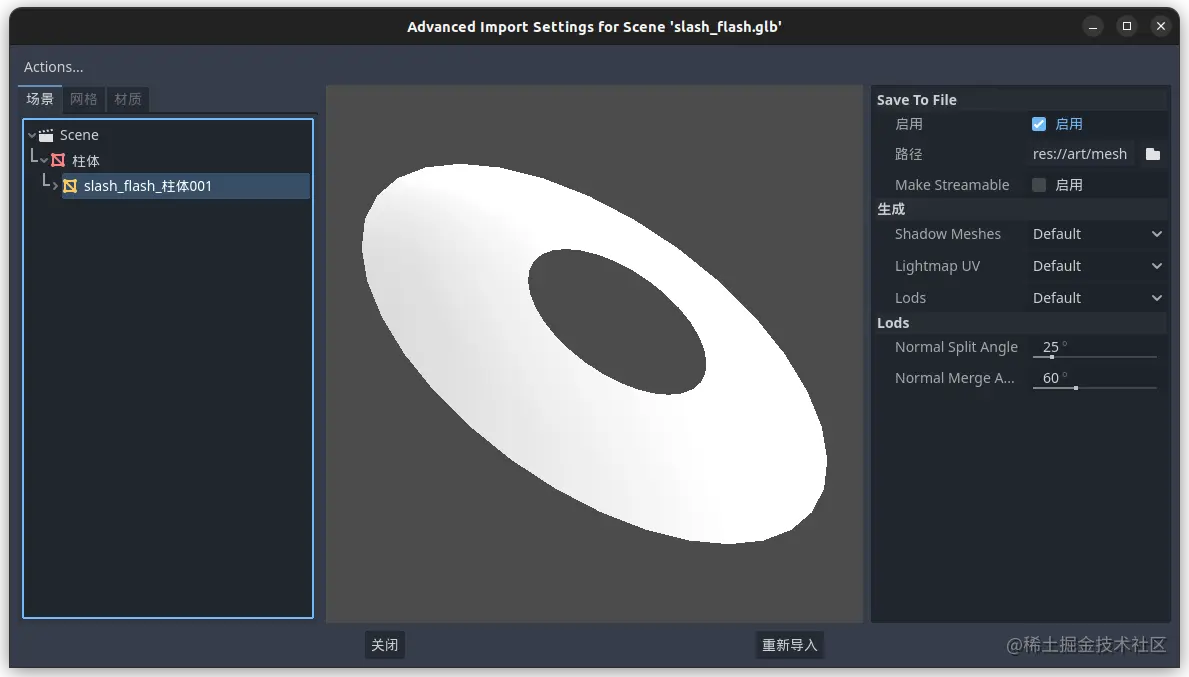Click the Normal Merge Angle value 60

tap(1050, 378)
